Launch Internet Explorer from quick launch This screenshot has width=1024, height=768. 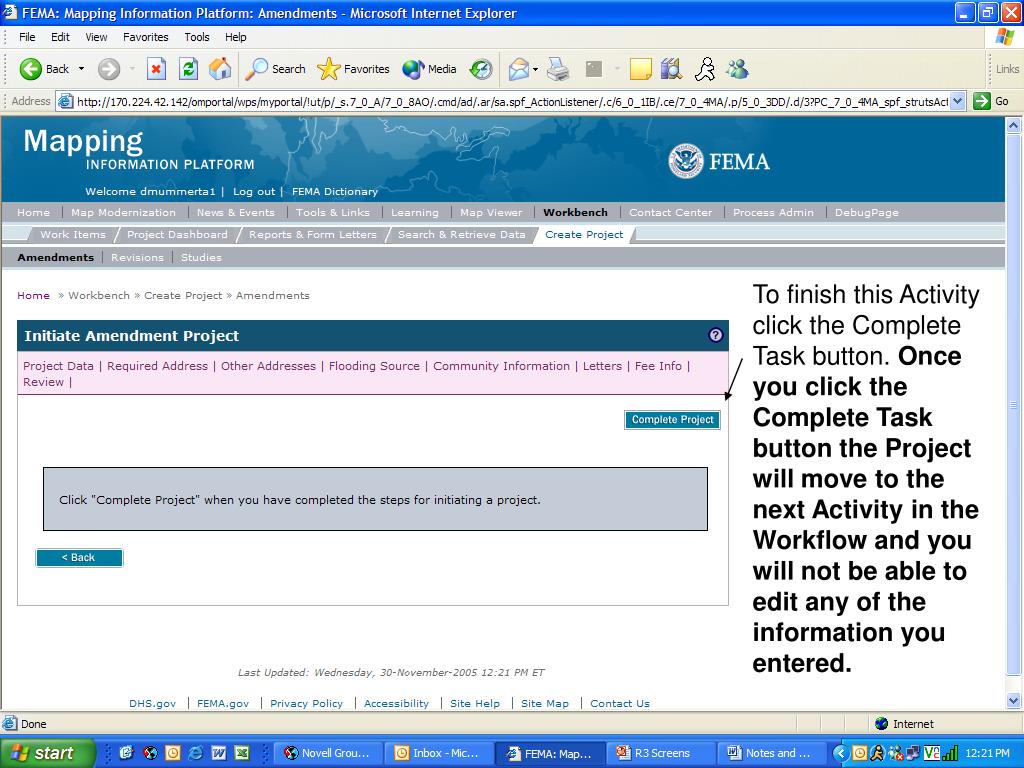(x=195, y=753)
